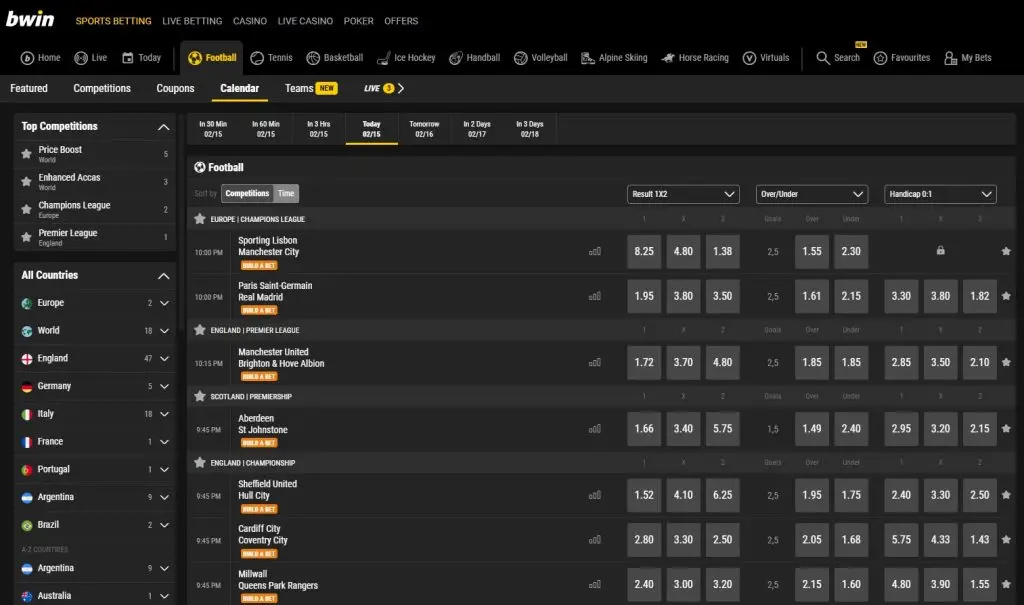This screenshot has height=605, width=1024.
Task: Switch to the Featured tab
Action: pos(29,88)
